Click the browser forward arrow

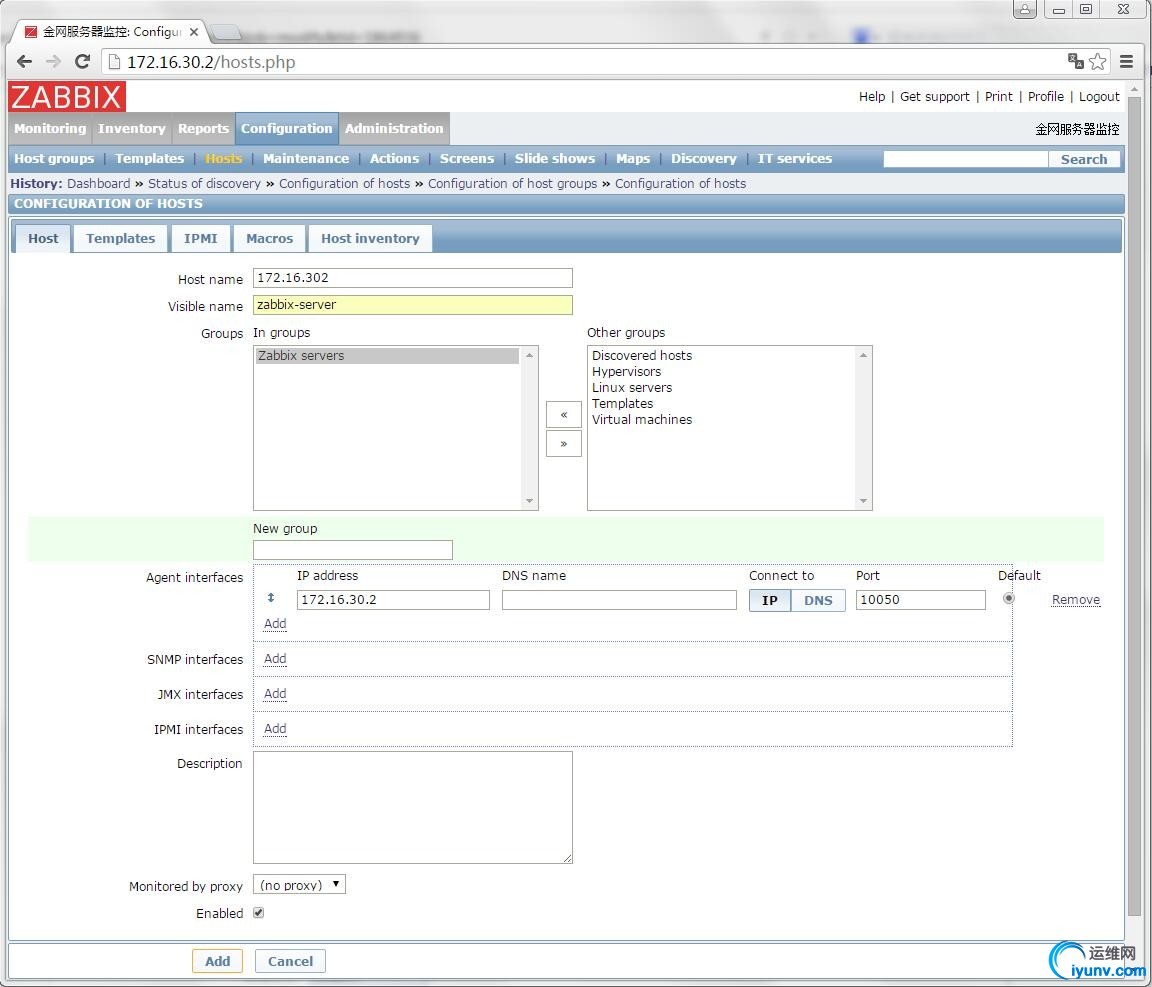click(53, 62)
